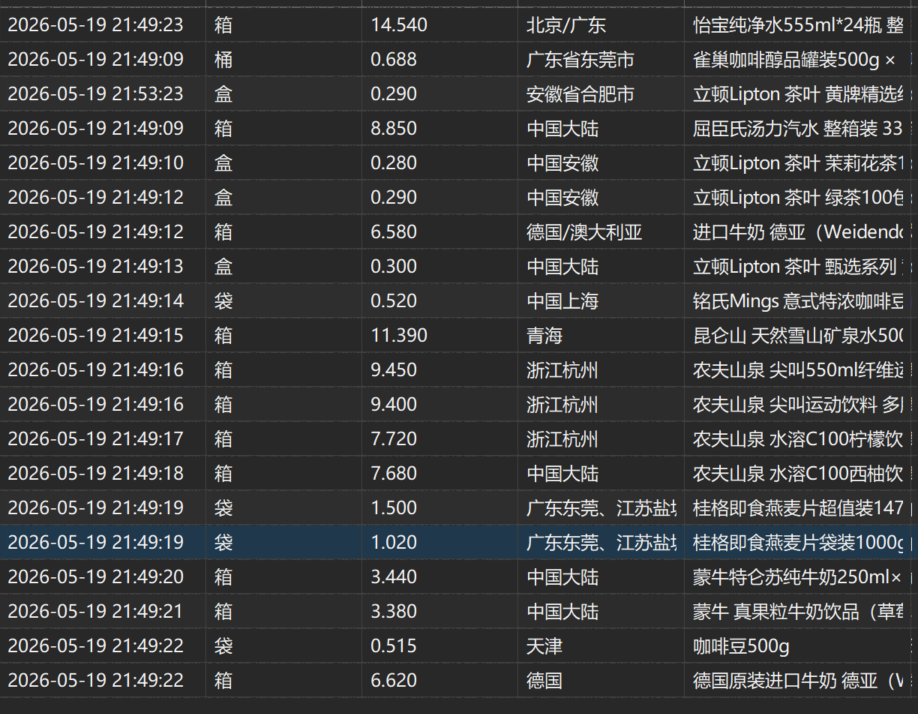Click origin 德国 in the 6.620 row

tap(544, 681)
